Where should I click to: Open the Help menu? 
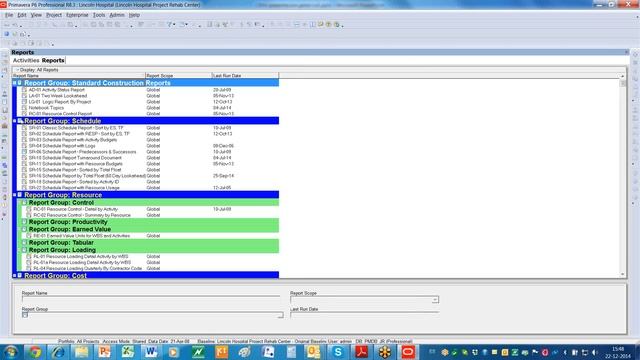134,15
